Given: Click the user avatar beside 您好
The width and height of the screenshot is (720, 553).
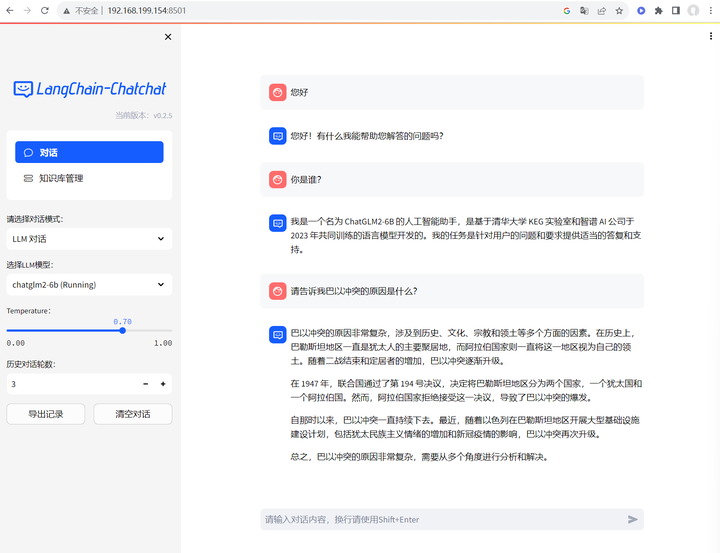Looking at the screenshot, I should pos(278,92).
